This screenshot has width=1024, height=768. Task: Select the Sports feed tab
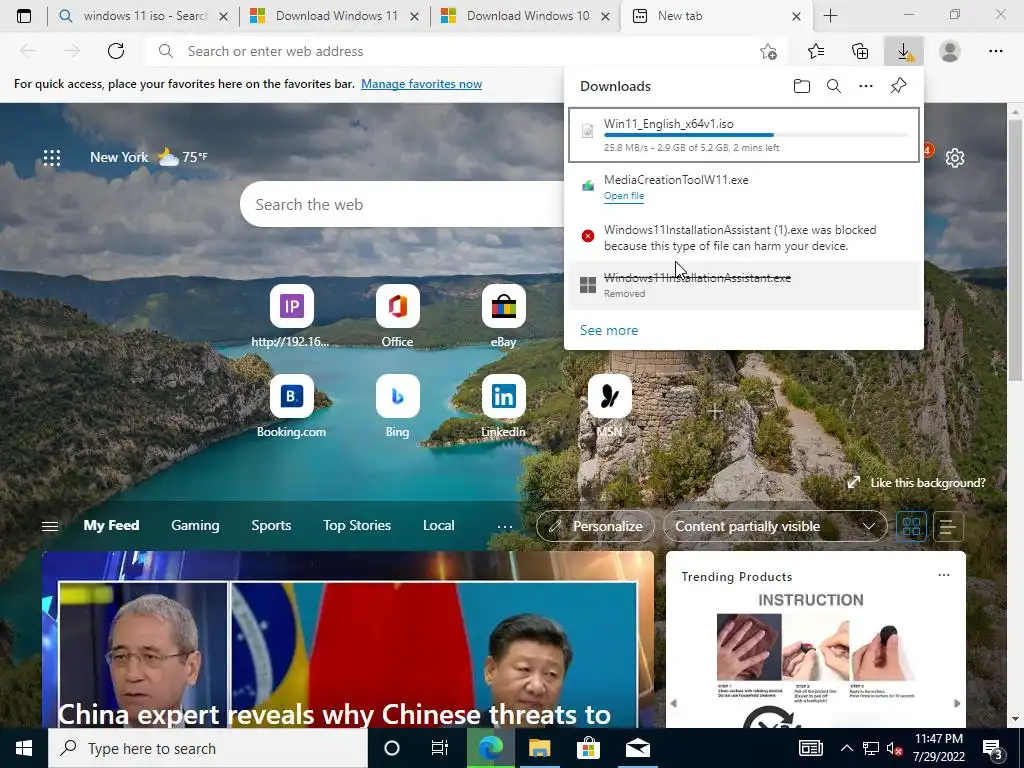[271, 526]
